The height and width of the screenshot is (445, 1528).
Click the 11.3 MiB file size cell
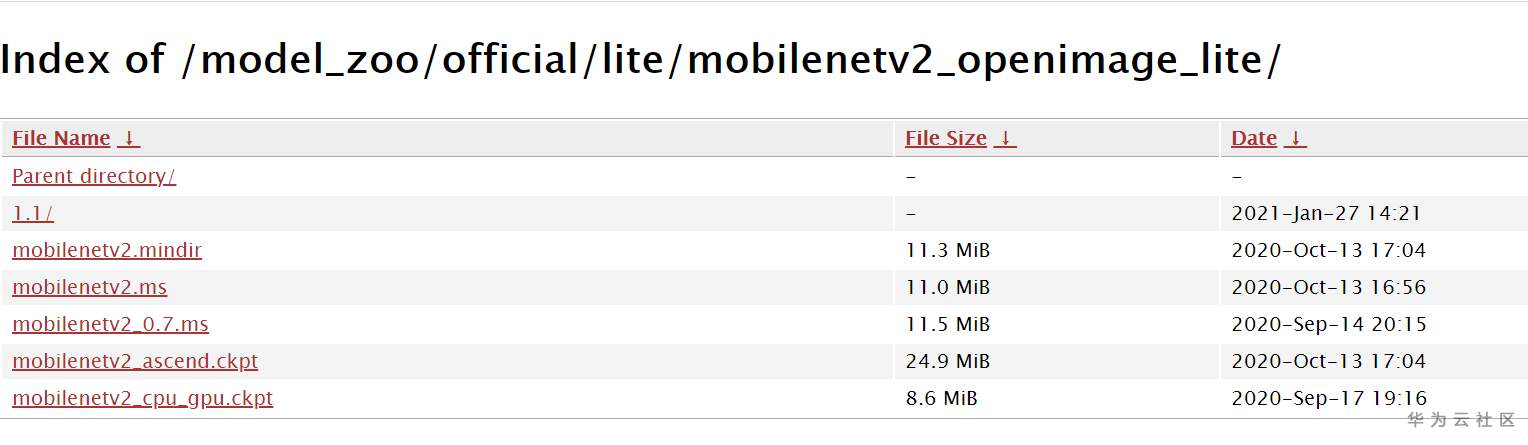coord(947,250)
